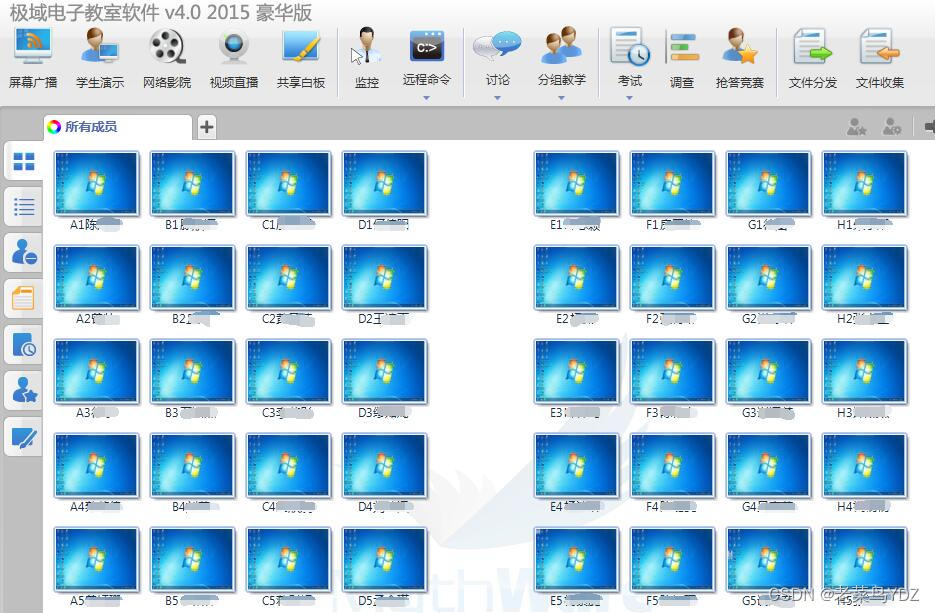
Task: Select student screen B2
Action: pyautogui.click(x=192, y=278)
